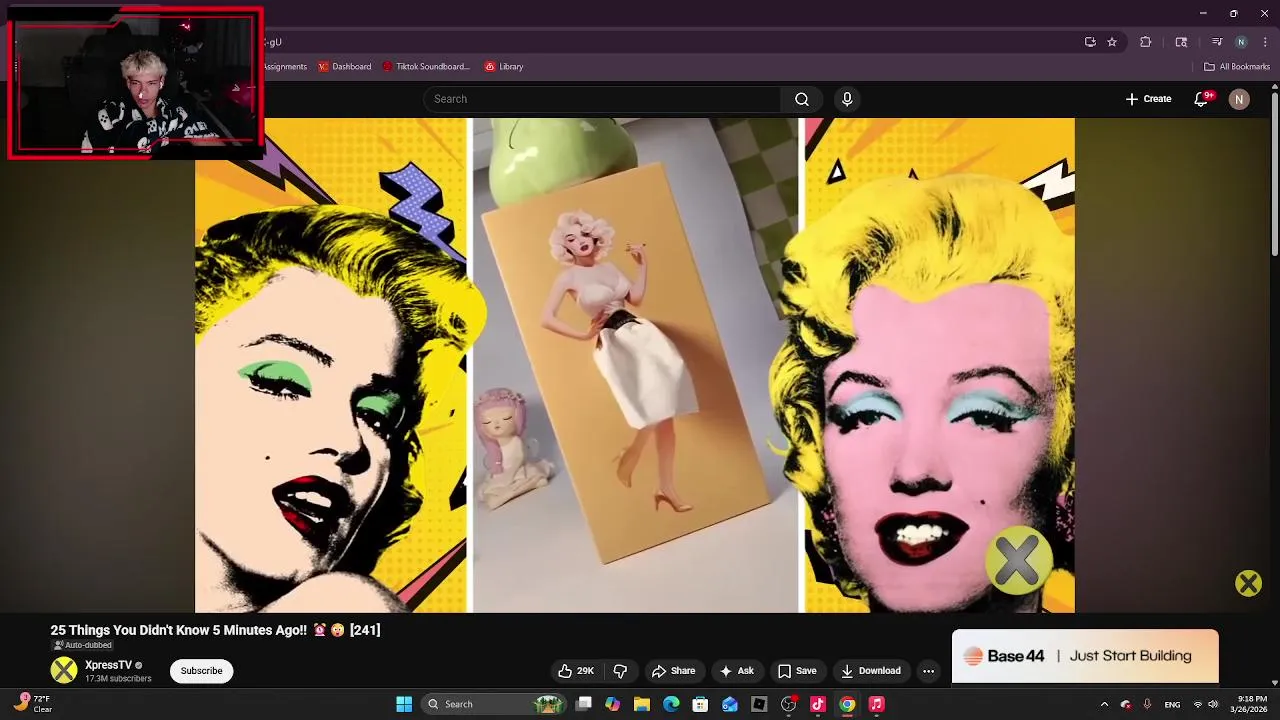The height and width of the screenshot is (720, 1280).
Task: Open Assignments bookmark
Action: pyautogui.click(x=286, y=67)
